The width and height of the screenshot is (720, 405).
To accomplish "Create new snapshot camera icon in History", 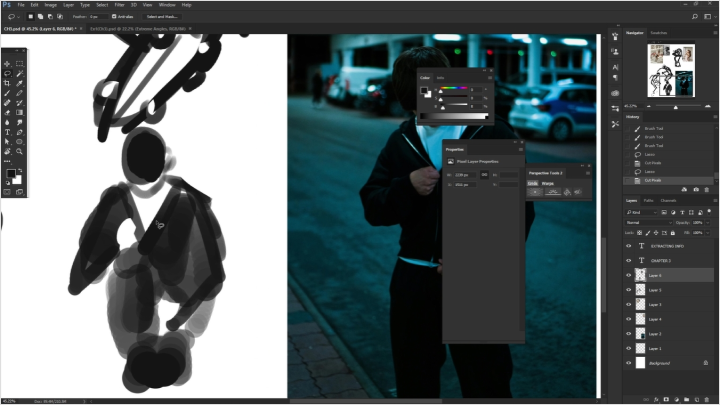I will pos(696,190).
